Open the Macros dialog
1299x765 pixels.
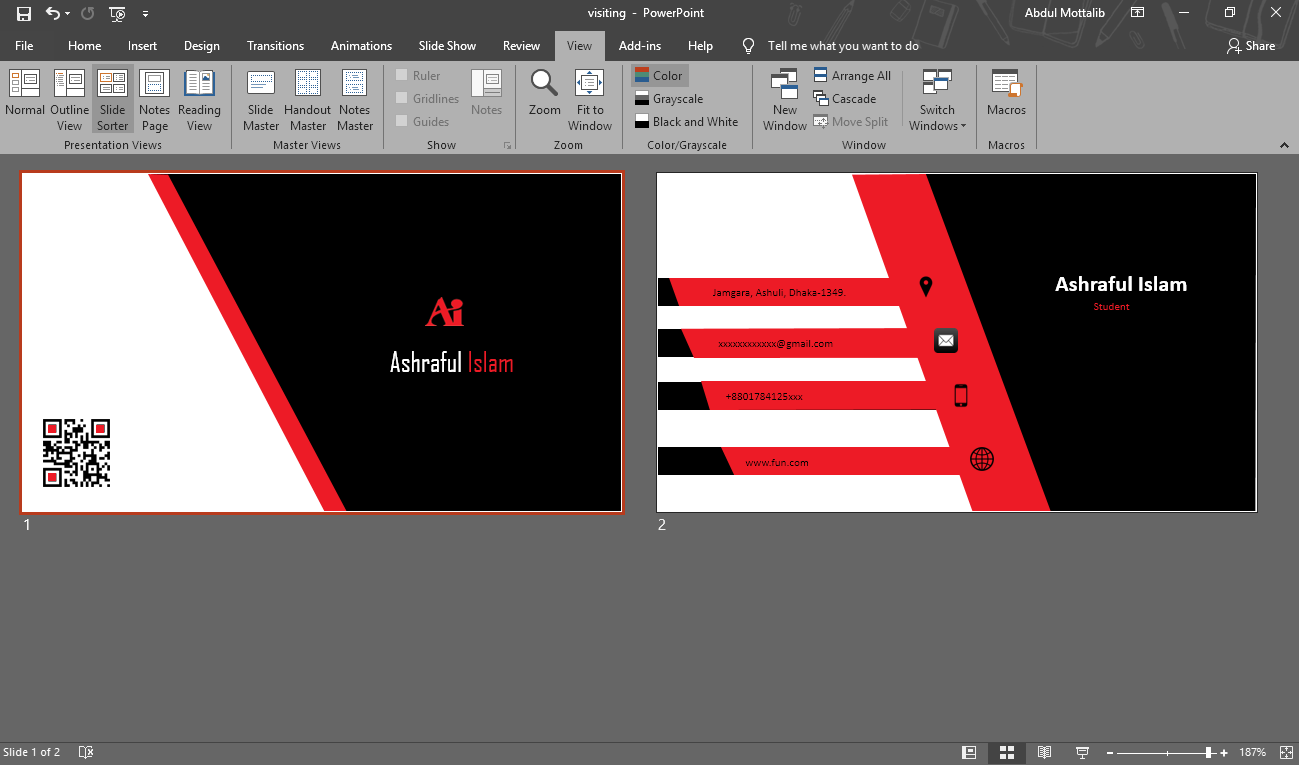[x=1006, y=93]
